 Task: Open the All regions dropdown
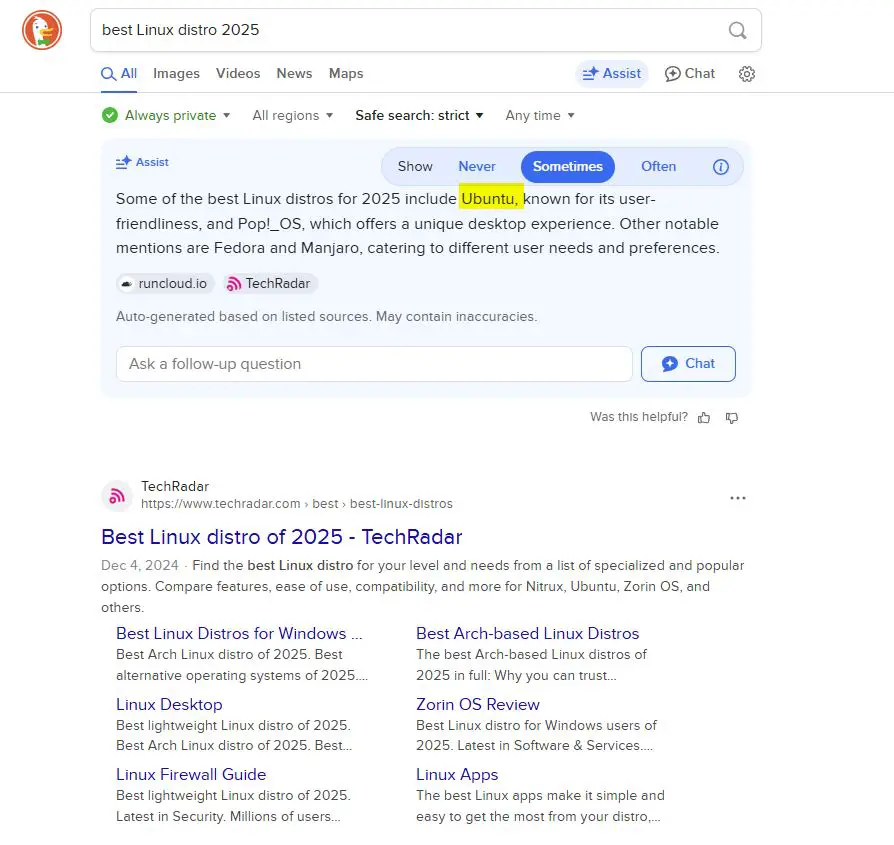[x=292, y=115]
